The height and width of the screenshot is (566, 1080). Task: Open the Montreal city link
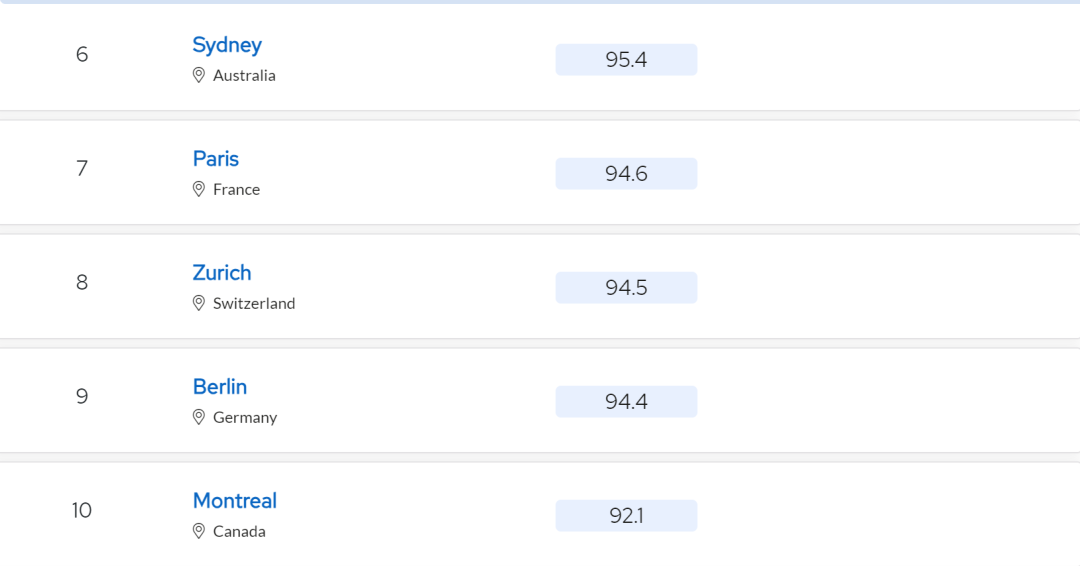click(x=234, y=501)
